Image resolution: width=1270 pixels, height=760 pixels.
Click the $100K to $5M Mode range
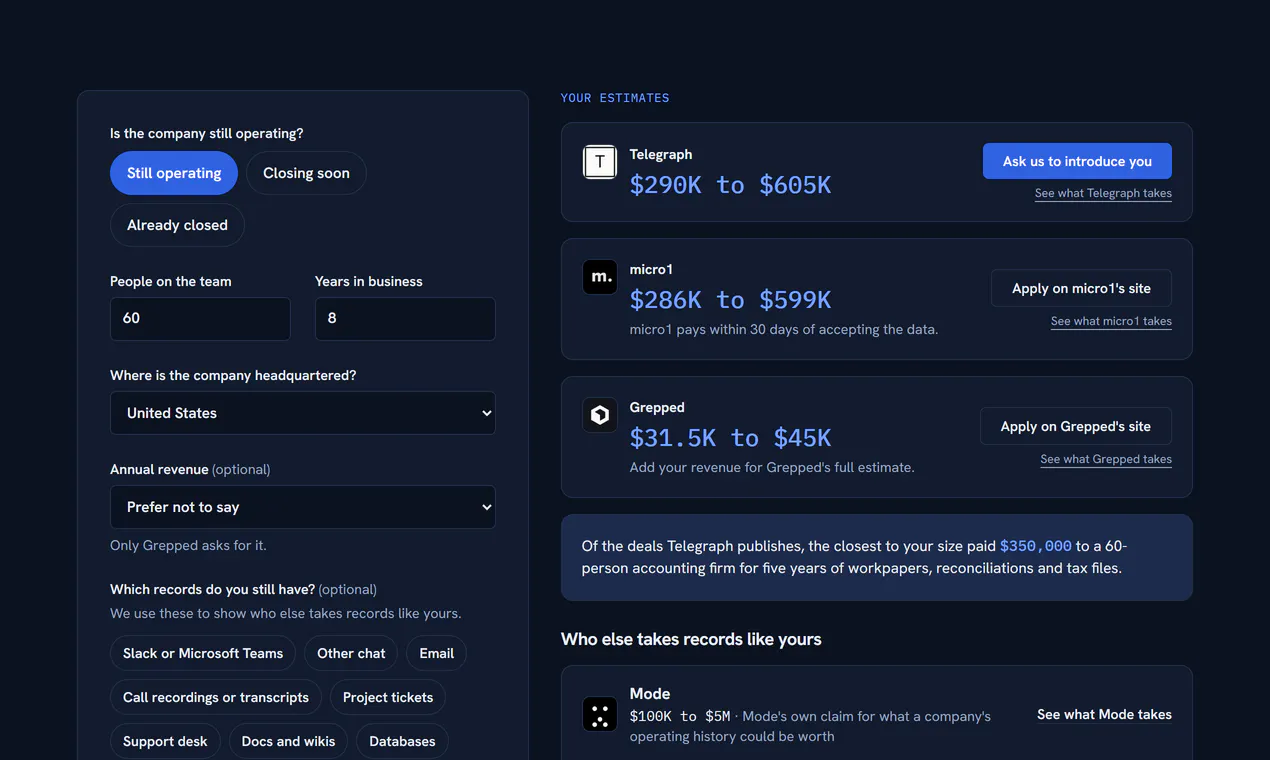(680, 716)
